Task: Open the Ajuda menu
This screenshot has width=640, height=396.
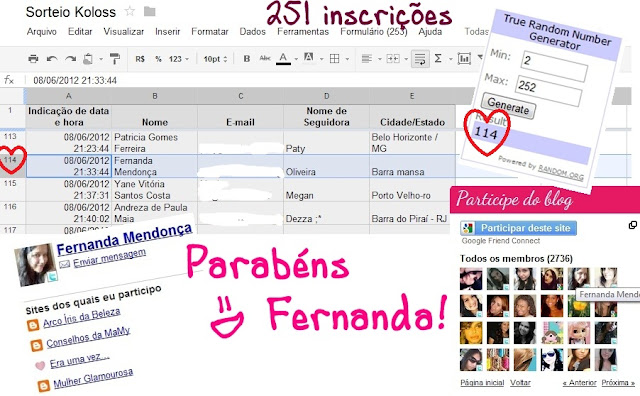Action: [x=430, y=31]
